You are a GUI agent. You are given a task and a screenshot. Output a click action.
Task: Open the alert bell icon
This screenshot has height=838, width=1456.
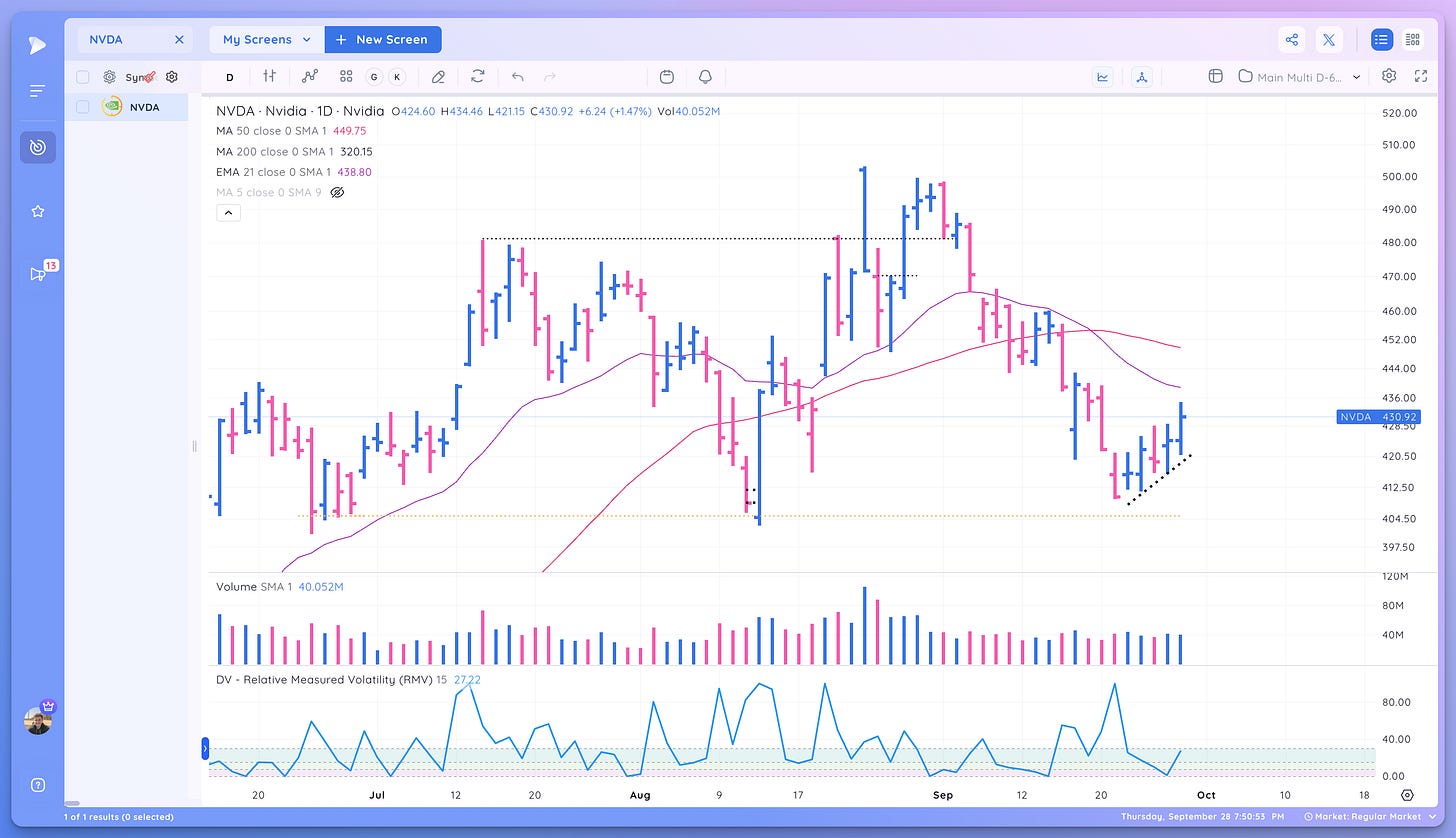(x=705, y=76)
